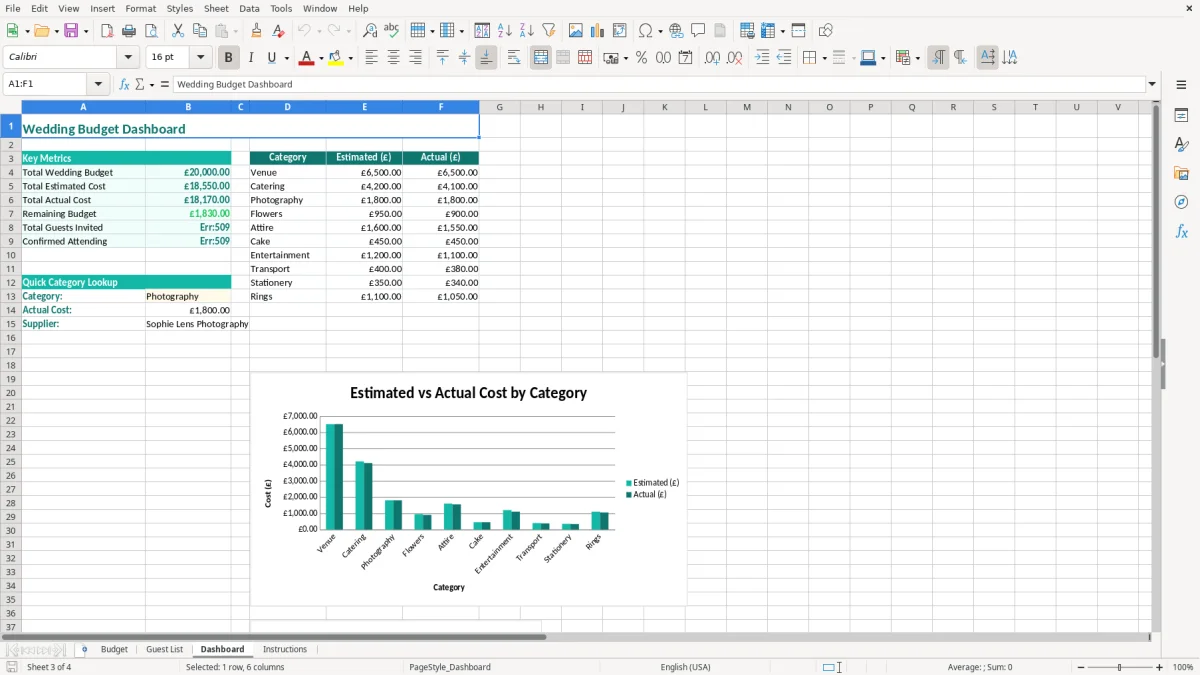Enable center horizontal alignment
Screen dimensions: 1200x675
pyautogui.click(x=393, y=57)
